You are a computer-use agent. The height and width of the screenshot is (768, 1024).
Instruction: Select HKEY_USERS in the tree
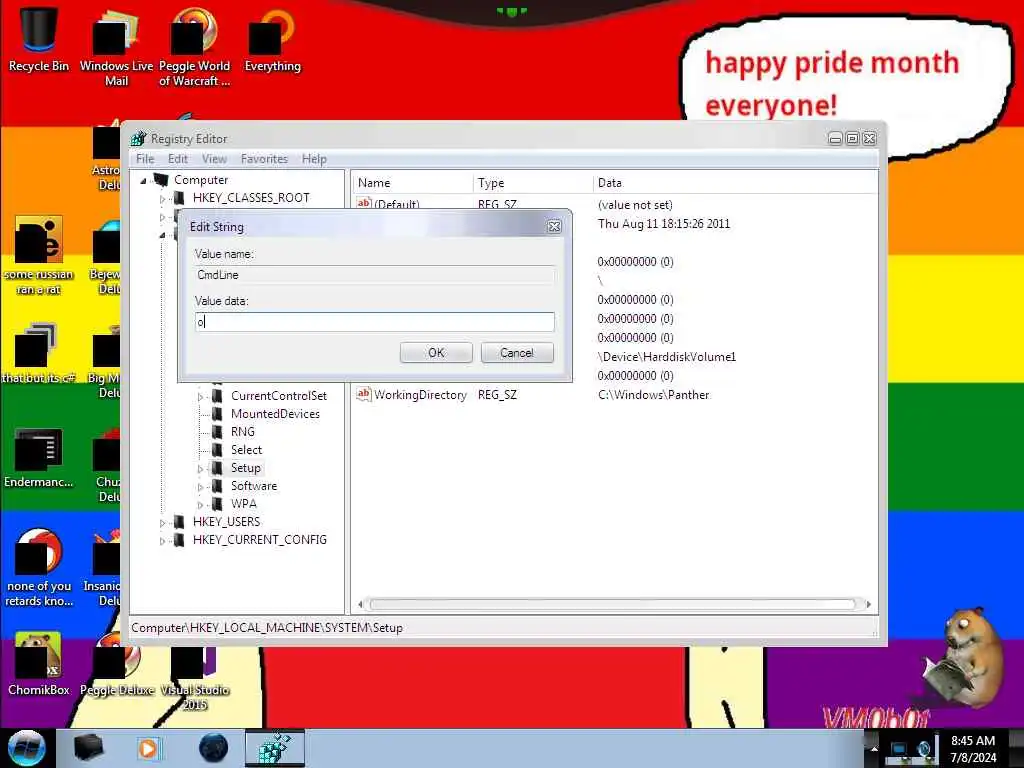pyautogui.click(x=226, y=522)
